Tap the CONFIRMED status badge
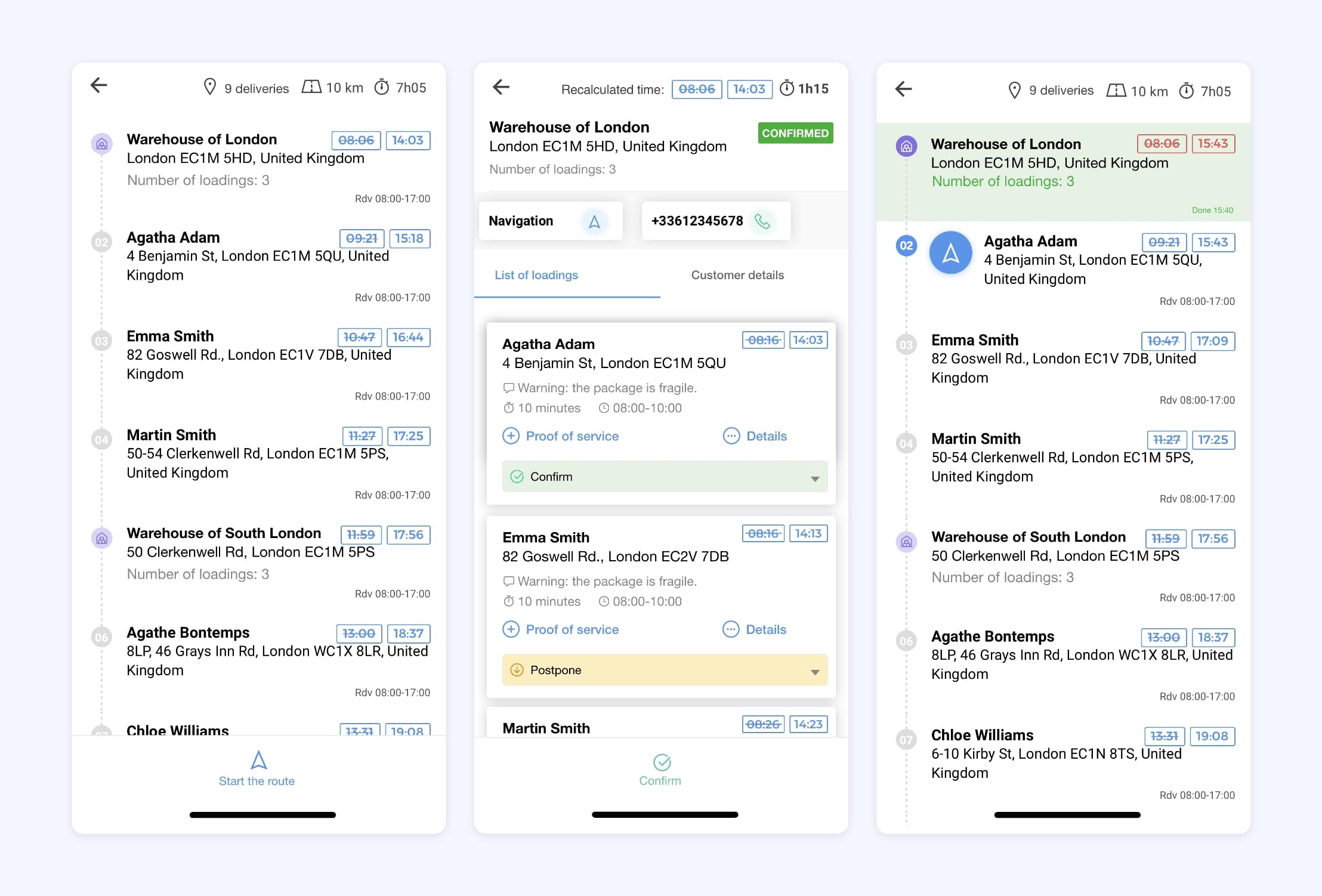Image resolution: width=1322 pixels, height=896 pixels. (x=795, y=132)
